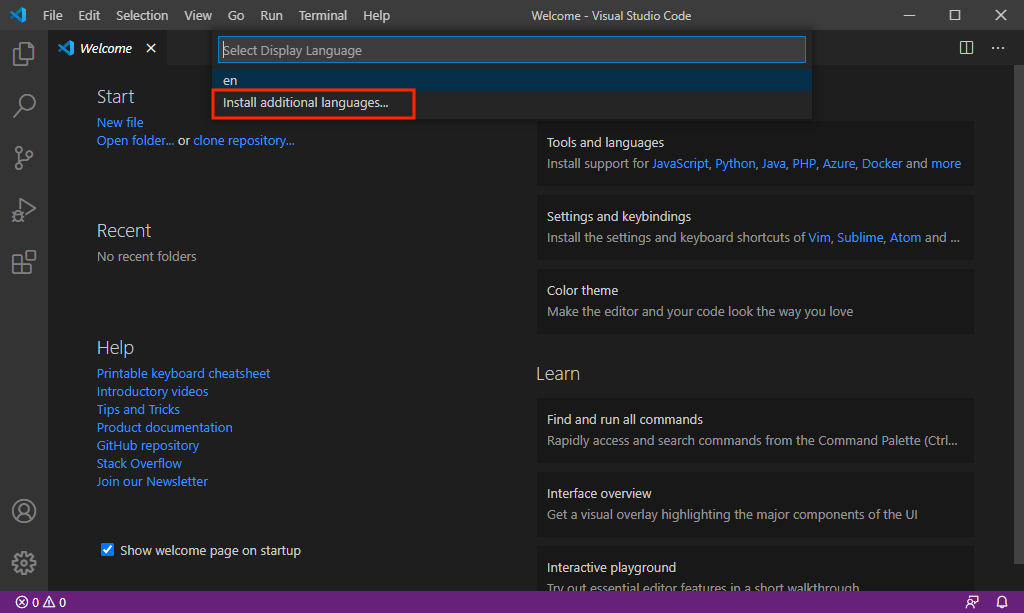Click the Select Display Language input field
The width and height of the screenshot is (1024, 613).
tap(511, 50)
